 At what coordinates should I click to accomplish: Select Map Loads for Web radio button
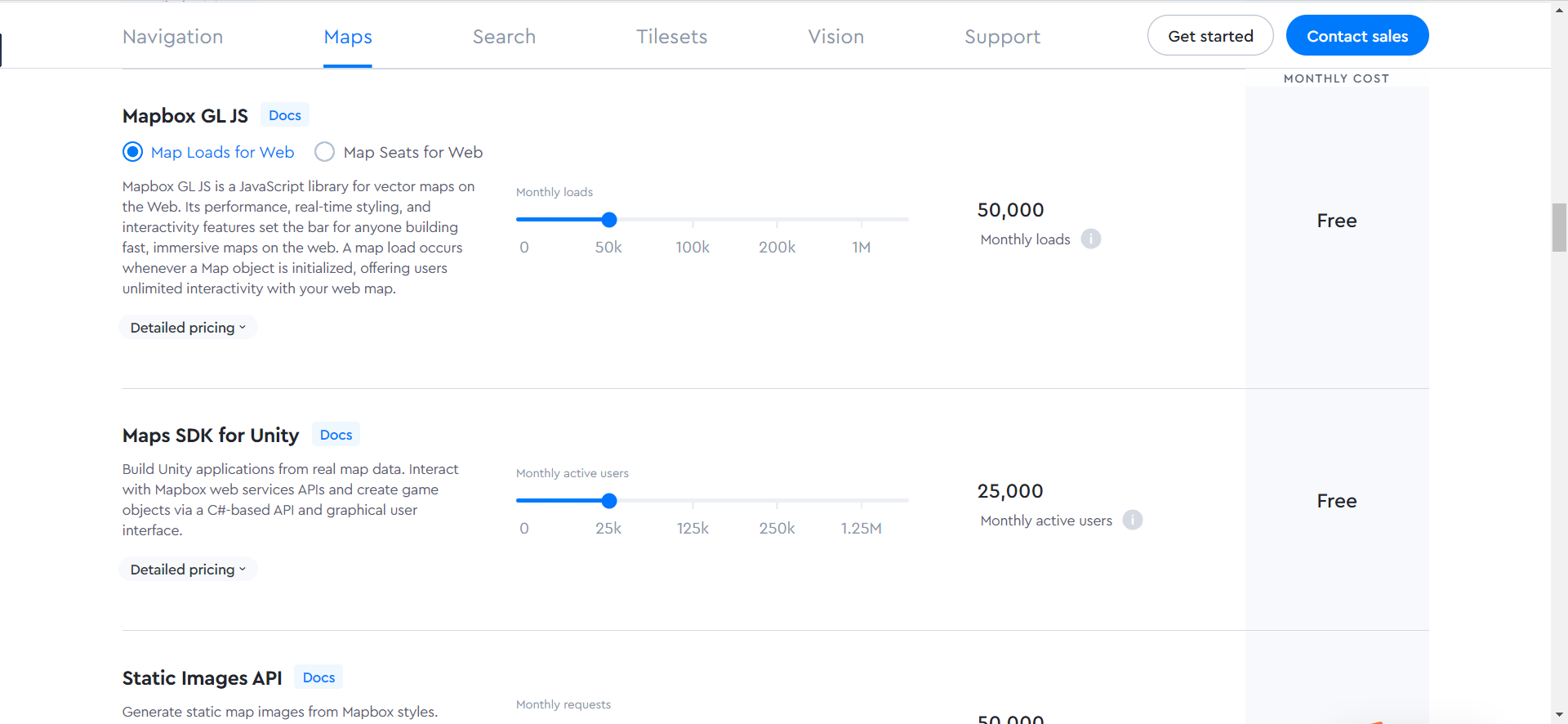[x=132, y=152]
